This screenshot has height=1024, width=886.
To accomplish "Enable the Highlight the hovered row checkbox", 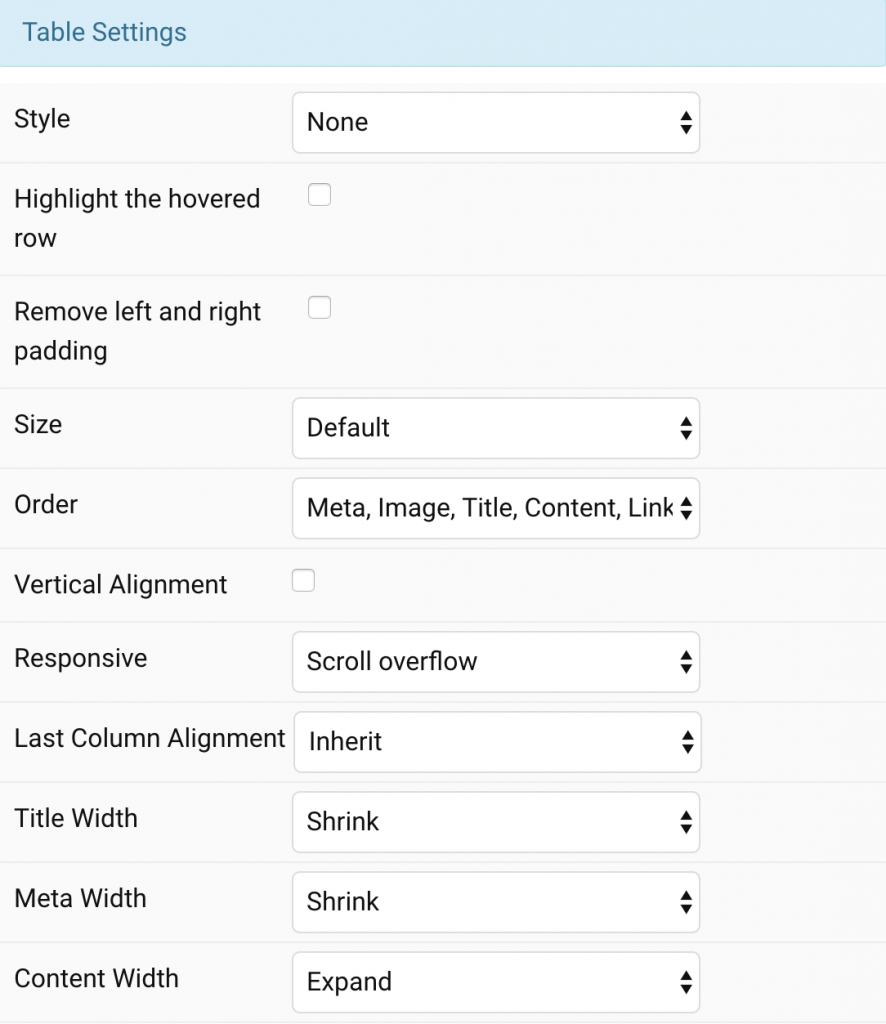I will (319, 195).
